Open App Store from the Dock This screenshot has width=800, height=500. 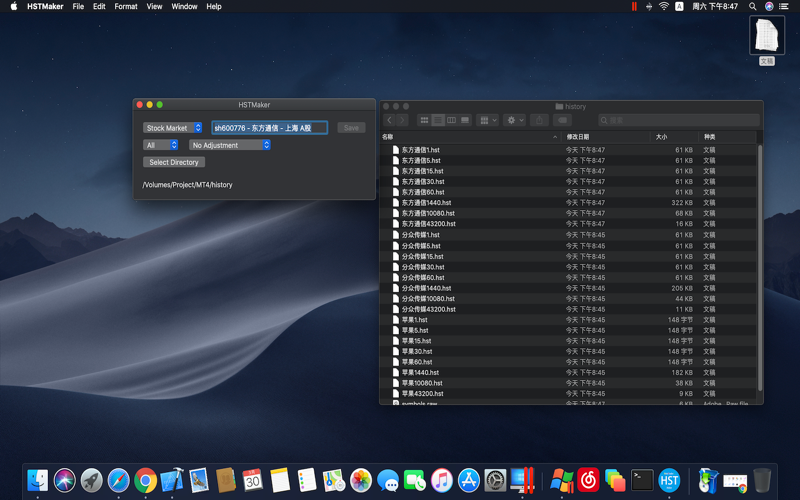click(468, 481)
